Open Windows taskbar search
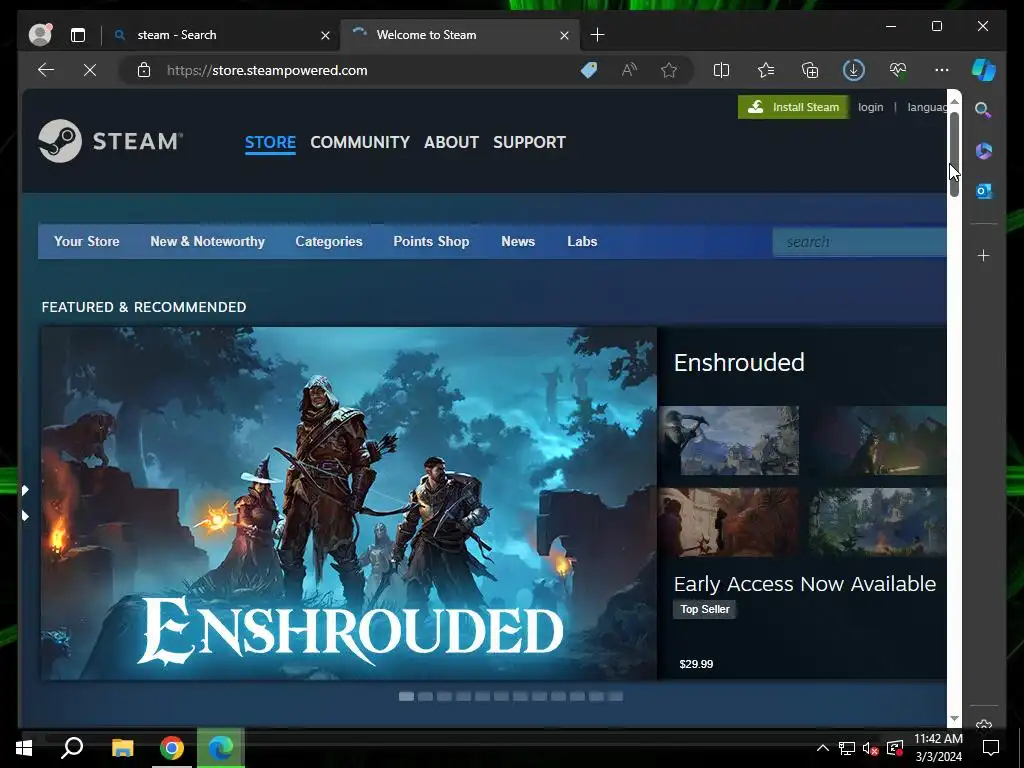Viewport: 1024px width, 768px height. (x=72, y=748)
